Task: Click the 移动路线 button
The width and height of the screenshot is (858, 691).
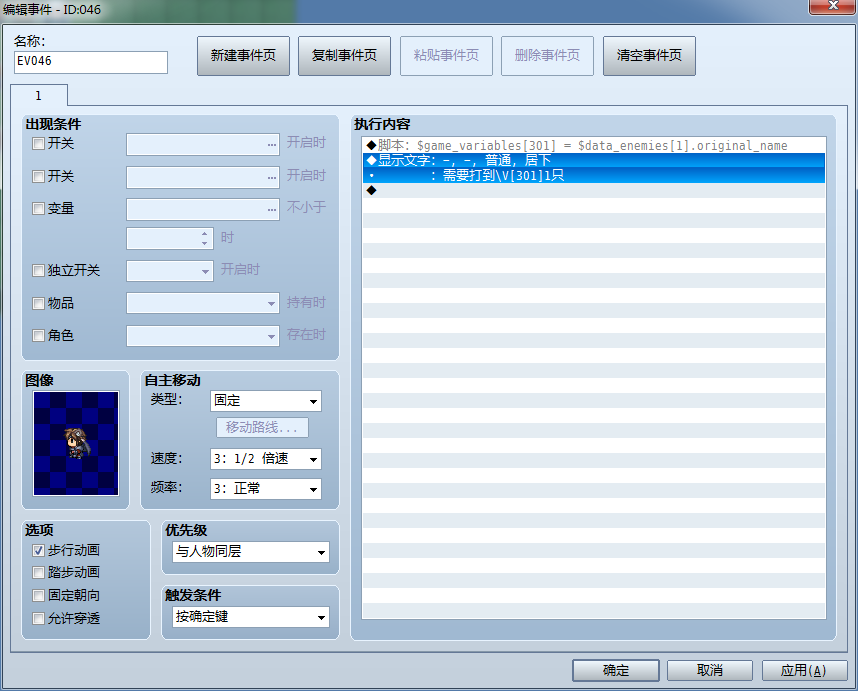Action: (262, 427)
